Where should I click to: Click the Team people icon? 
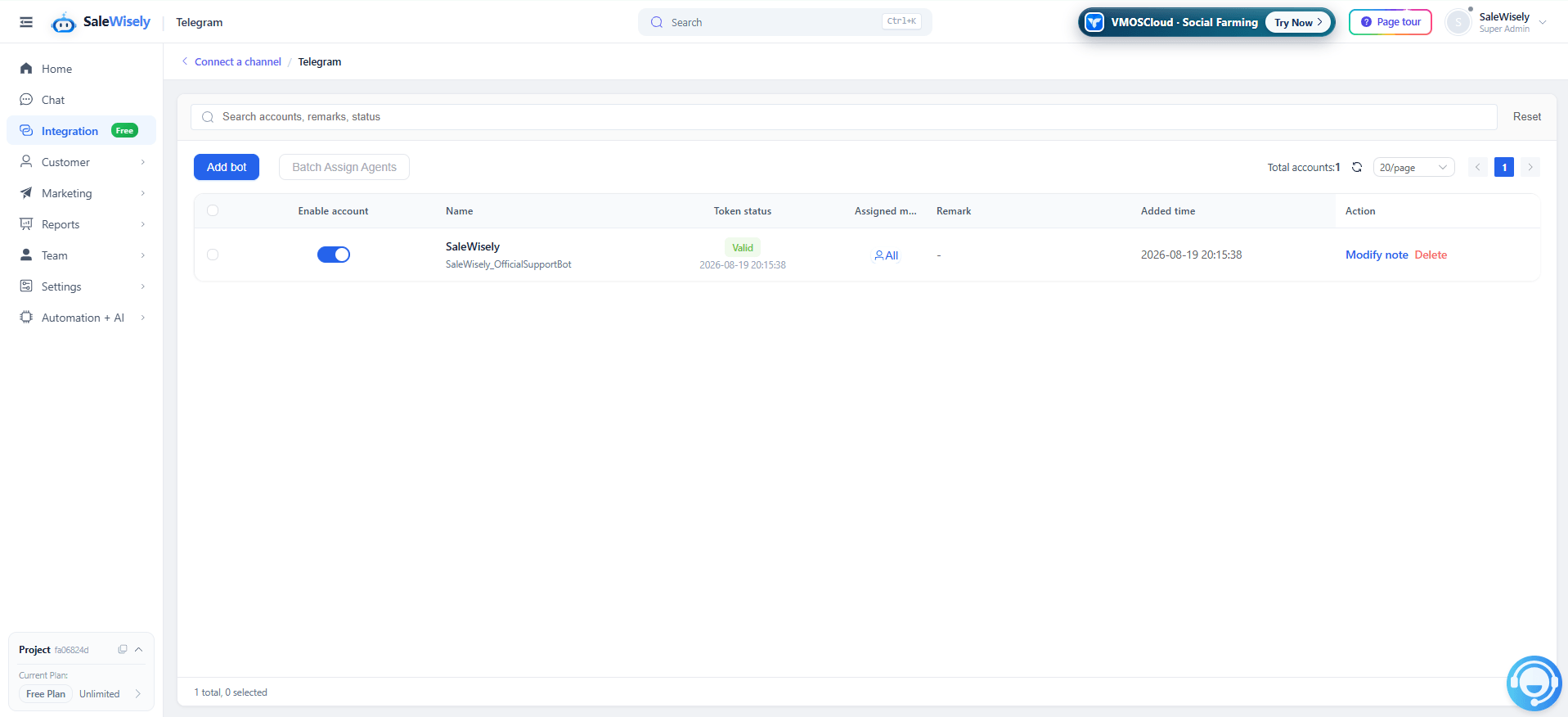coord(26,255)
